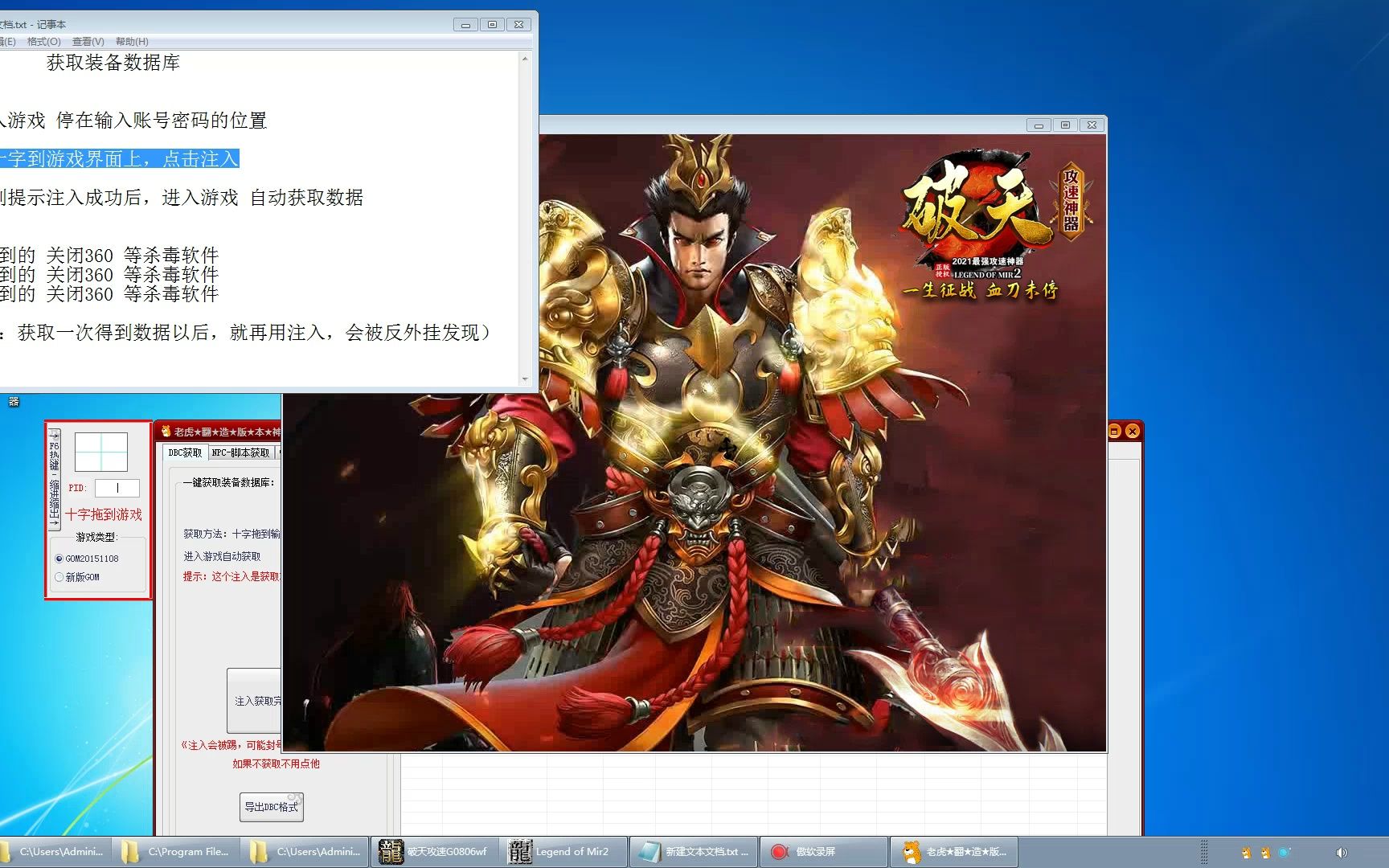Click the second tiger tray icon
Viewport: 1389px width, 868px height.
tap(1265, 853)
